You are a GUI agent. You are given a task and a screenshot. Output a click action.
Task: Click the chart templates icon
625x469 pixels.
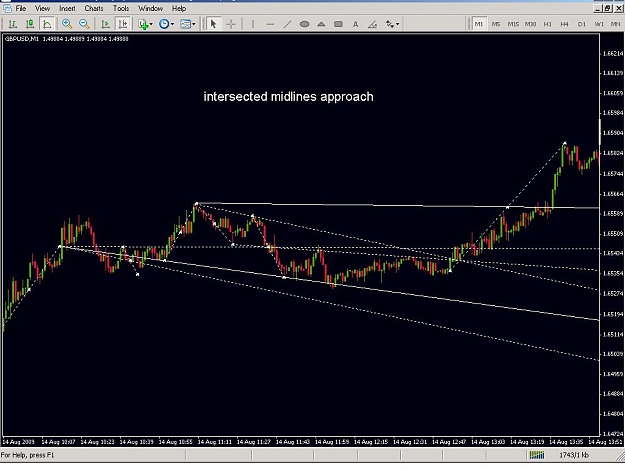point(185,24)
